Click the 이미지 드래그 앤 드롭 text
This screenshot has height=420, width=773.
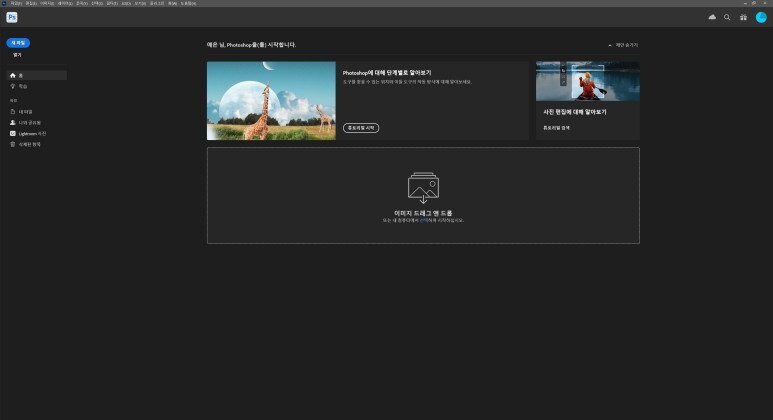[x=423, y=213]
